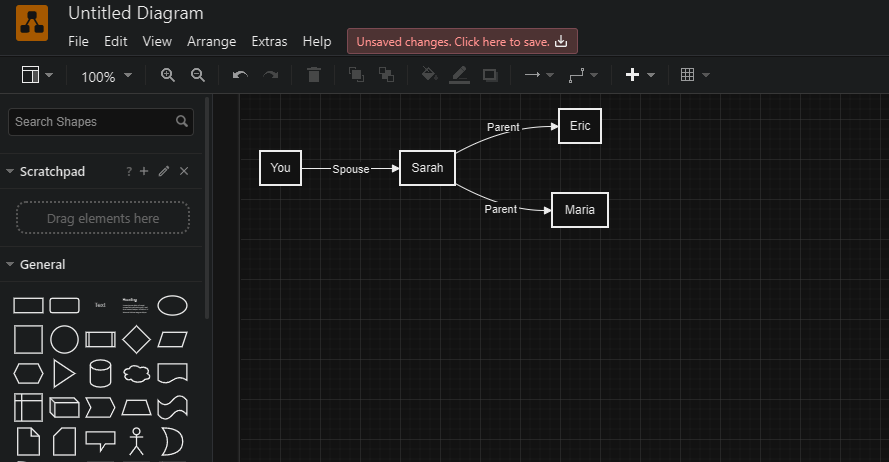
Task: Open the Waypoints style dropdown
Action: (x=582, y=75)
